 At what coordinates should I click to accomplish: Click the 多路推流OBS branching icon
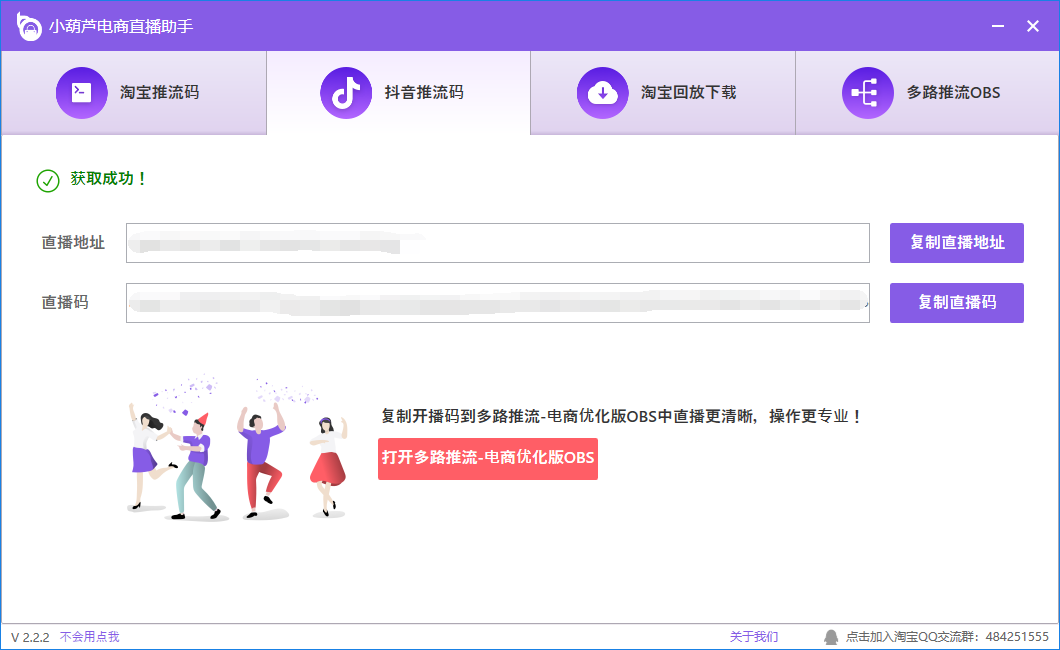point(867,93)
